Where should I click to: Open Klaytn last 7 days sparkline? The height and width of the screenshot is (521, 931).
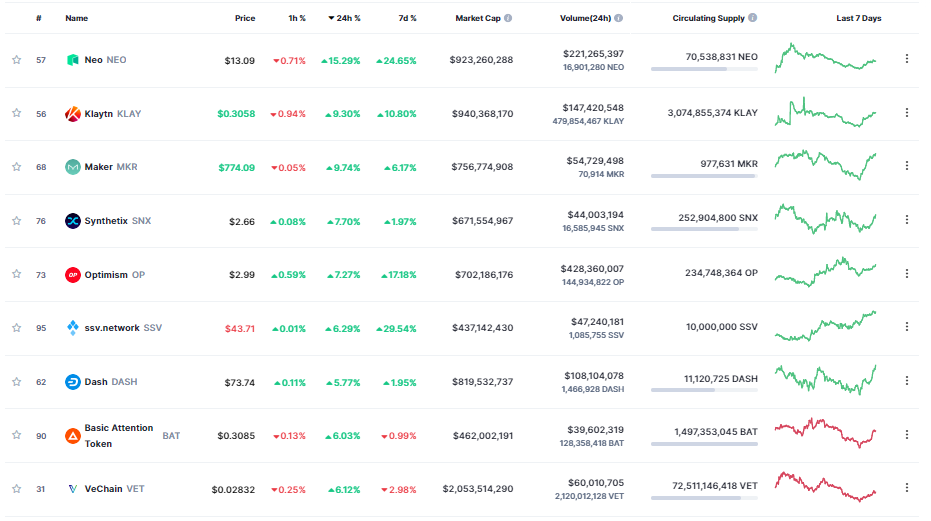coord(825,112)
